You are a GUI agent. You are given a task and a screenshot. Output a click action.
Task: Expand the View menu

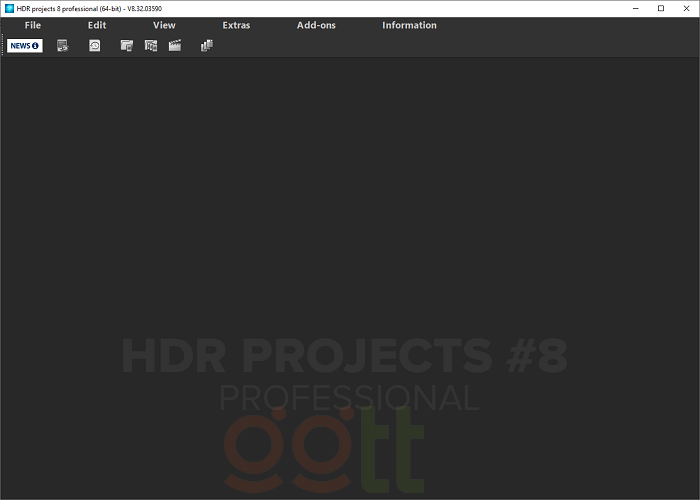(164, 25)
